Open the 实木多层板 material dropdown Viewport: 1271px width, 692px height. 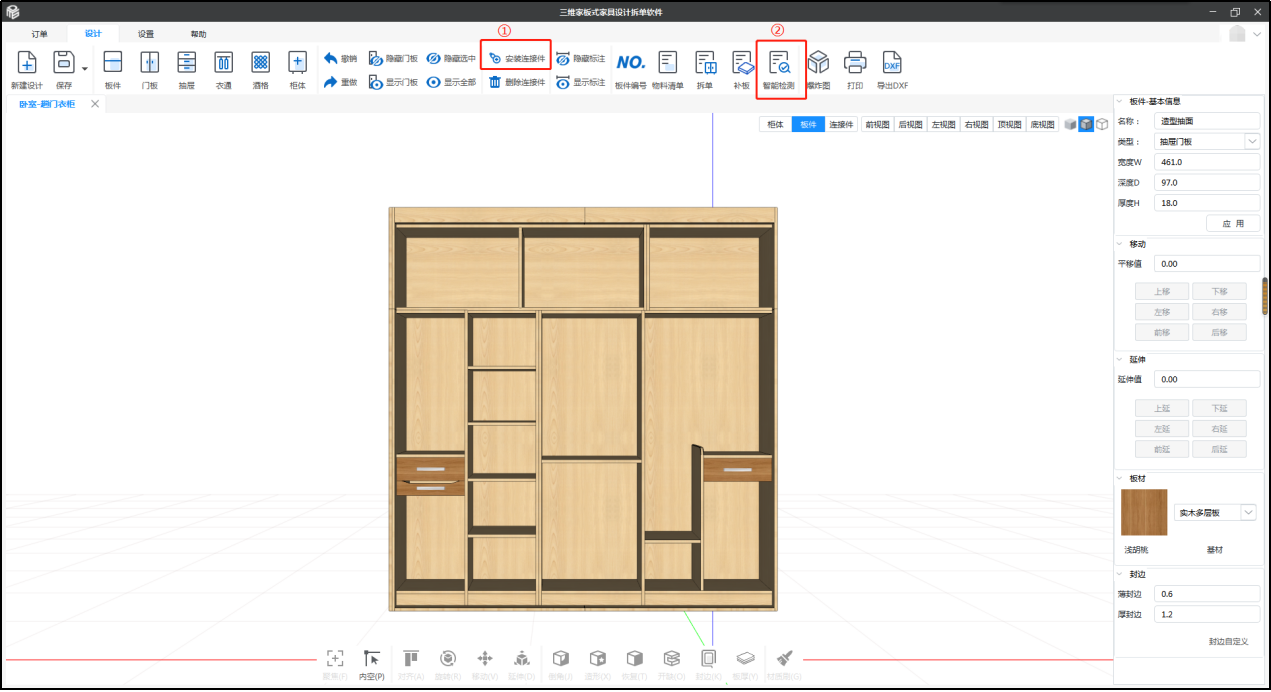click(1248, 512)
